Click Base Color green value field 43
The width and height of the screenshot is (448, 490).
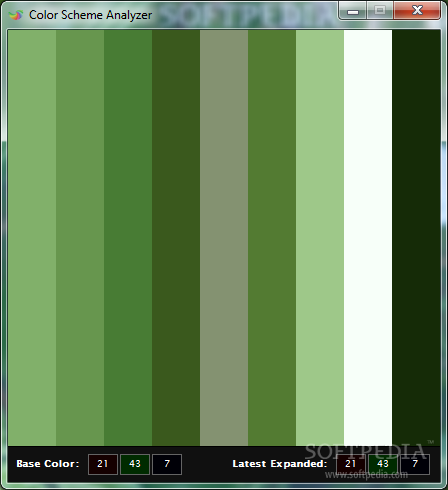point(135,464)
